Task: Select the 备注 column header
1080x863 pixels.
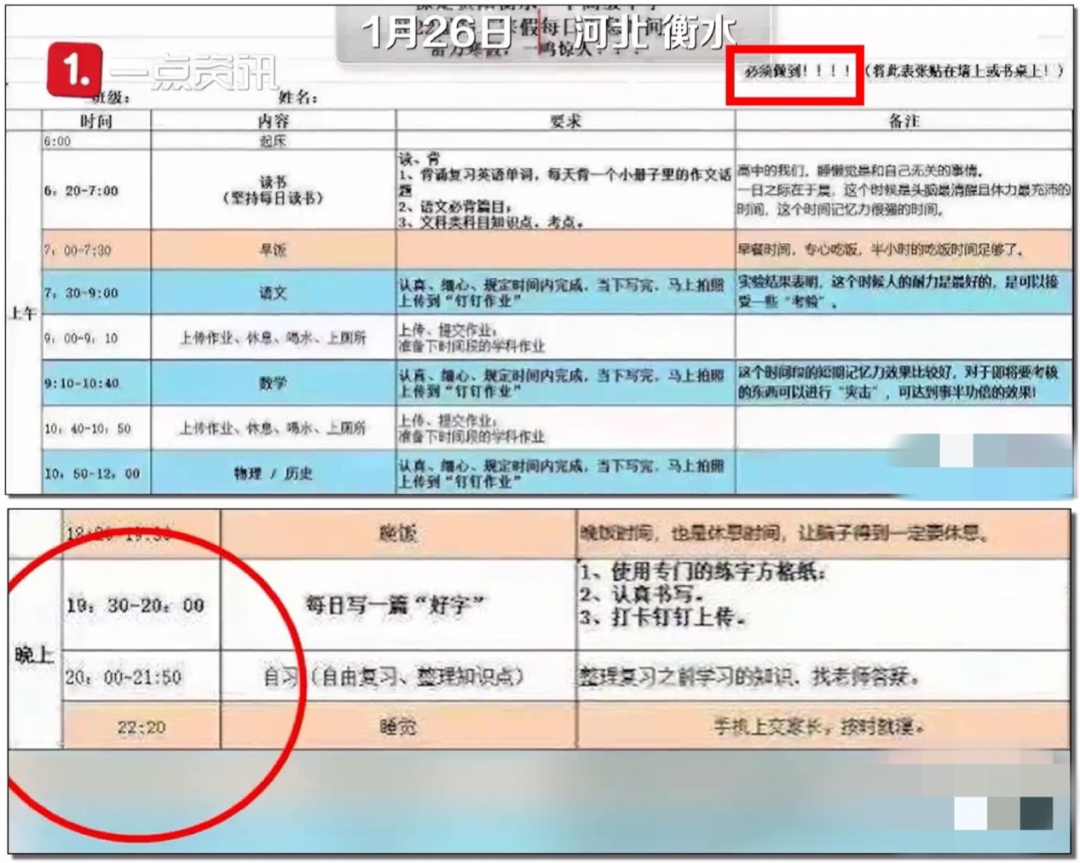Action: tap(903, 121)
